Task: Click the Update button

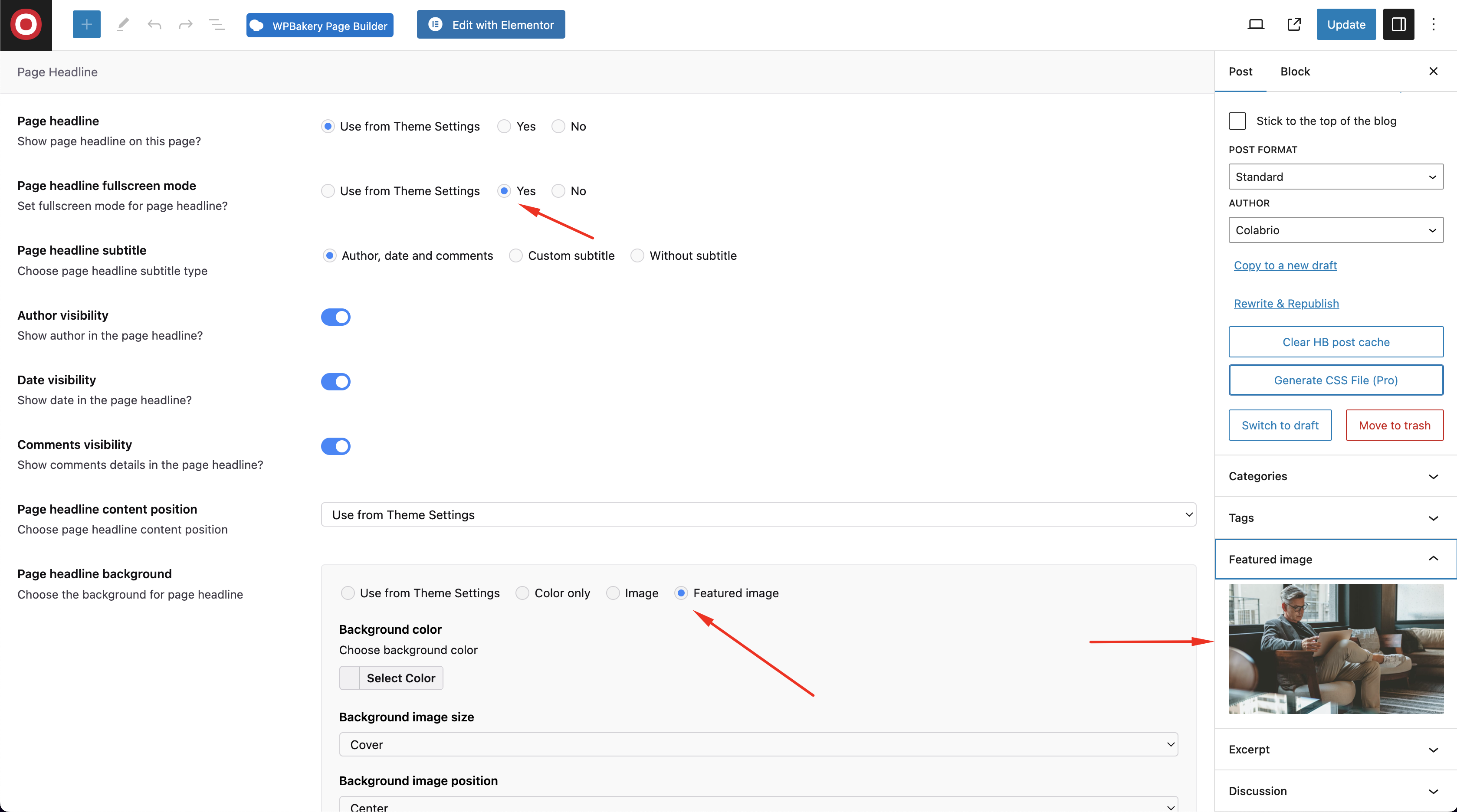Action: point(1346,24)
